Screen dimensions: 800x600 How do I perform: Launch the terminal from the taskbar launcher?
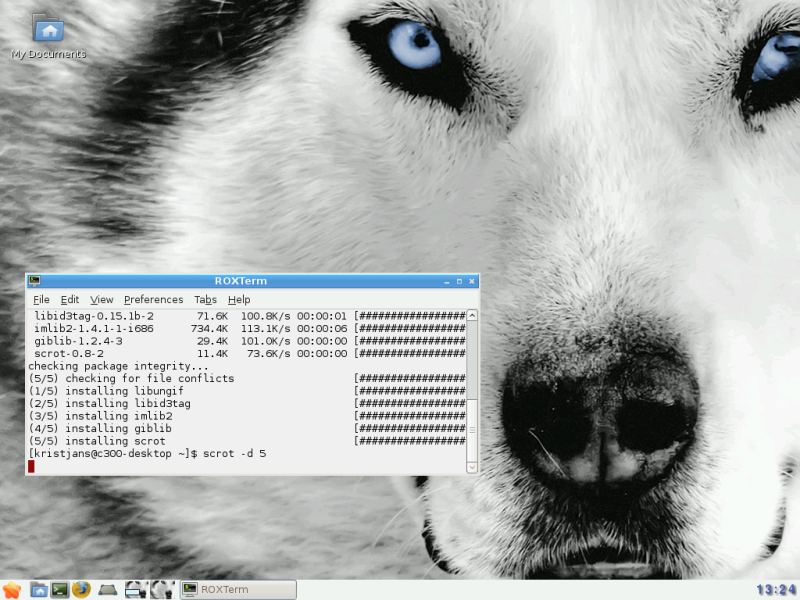pyautogui.click(x=60, y=590)
